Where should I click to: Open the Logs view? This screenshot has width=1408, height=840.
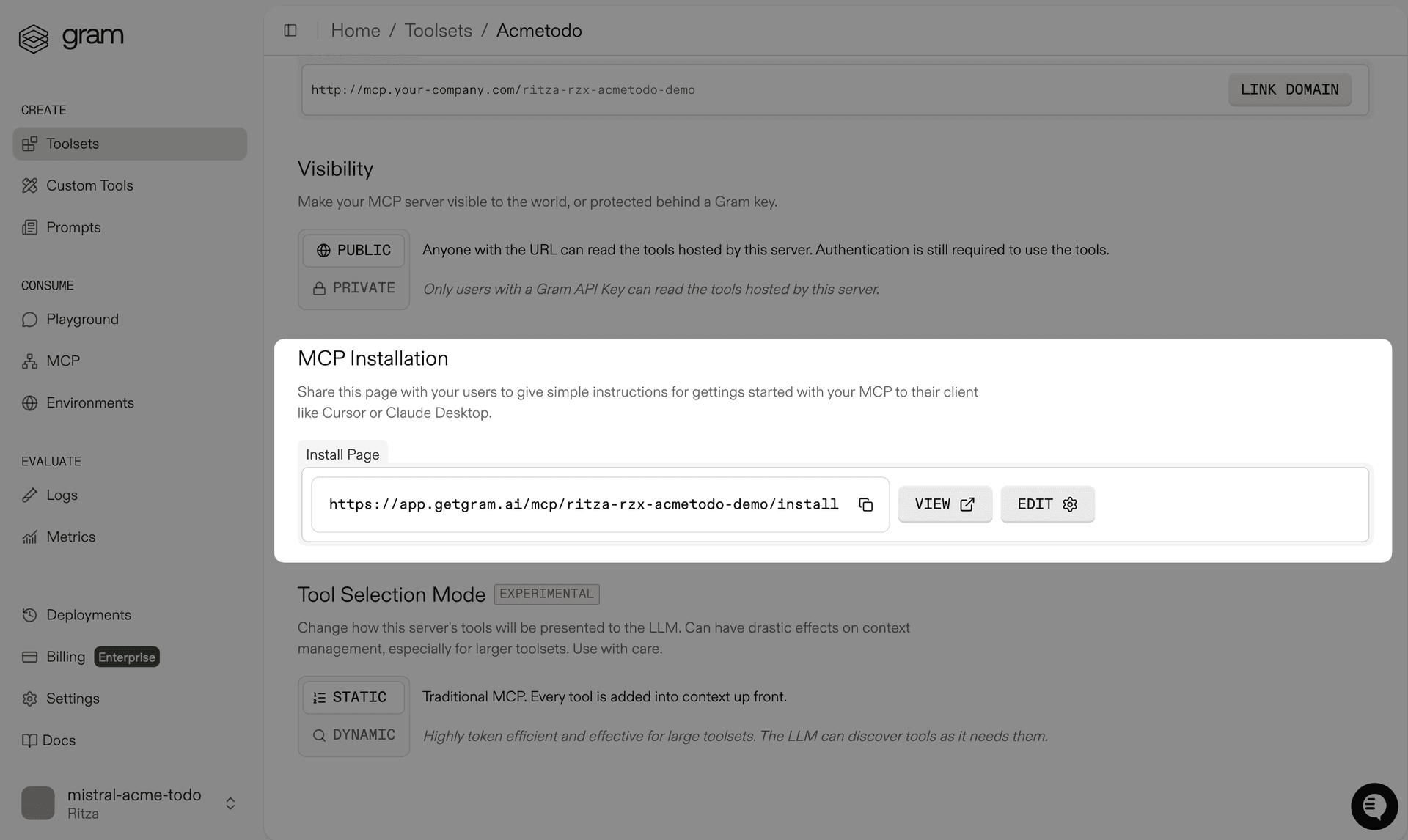tap(62, 495)
